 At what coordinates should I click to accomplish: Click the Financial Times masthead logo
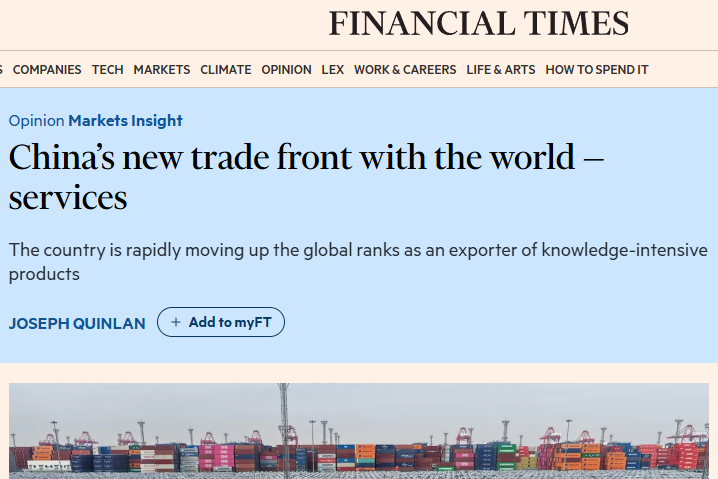pos(478,23)
